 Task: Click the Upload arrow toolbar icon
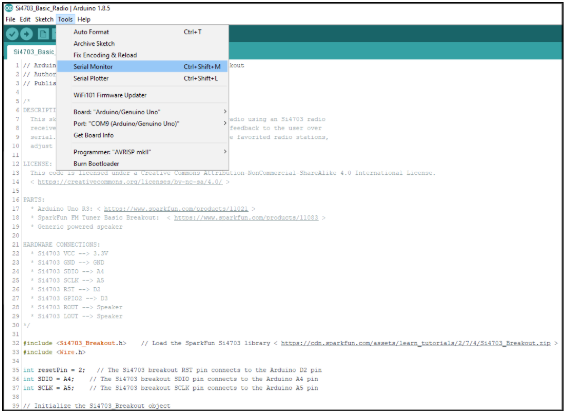pyautogui.click(x=26, y=34)
